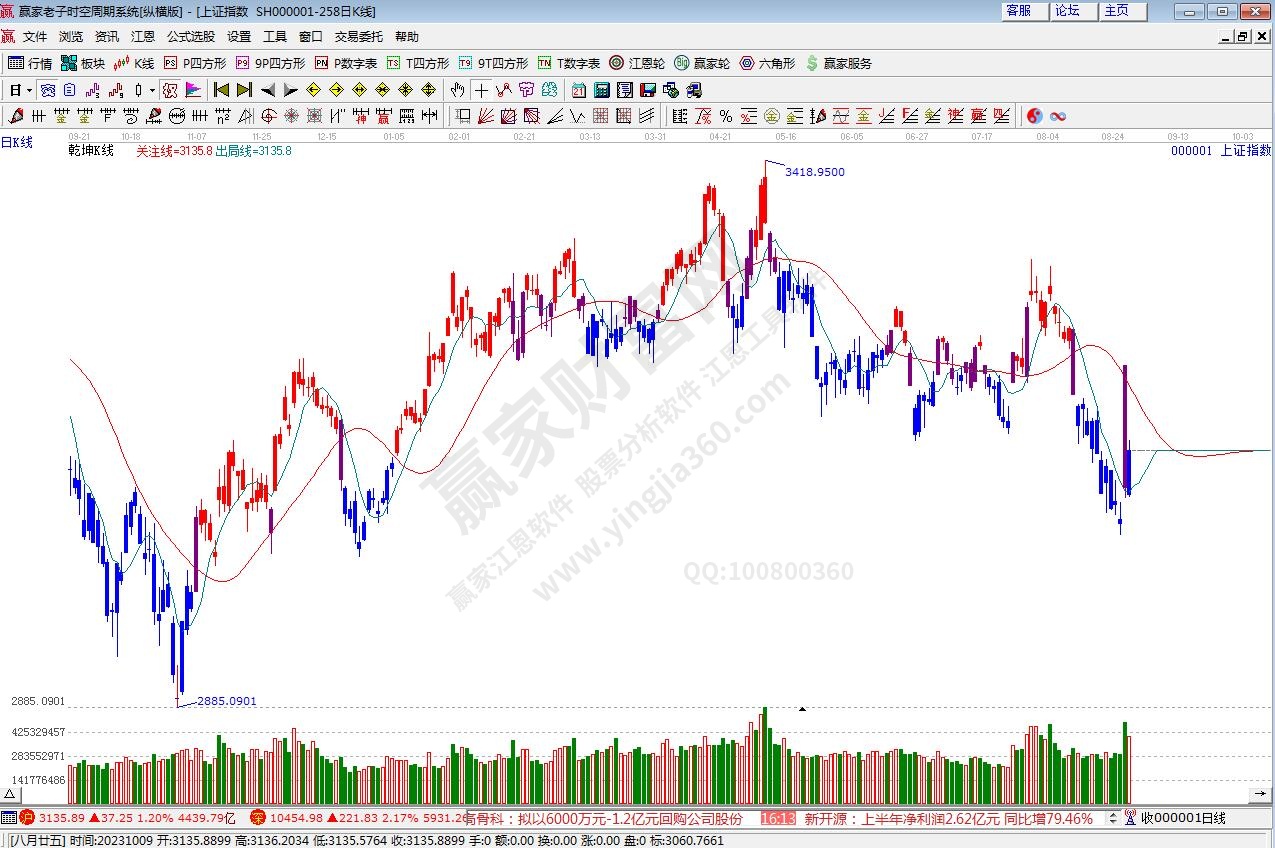Click the yin-yang taiji icon
1275x848 pixels.
[x=1035, y=116]
